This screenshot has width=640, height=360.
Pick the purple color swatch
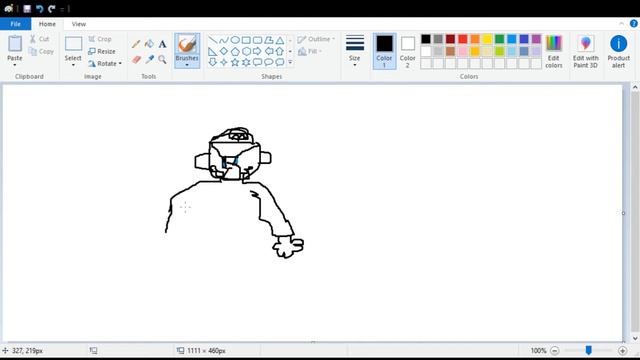click(x=536, y=39)
